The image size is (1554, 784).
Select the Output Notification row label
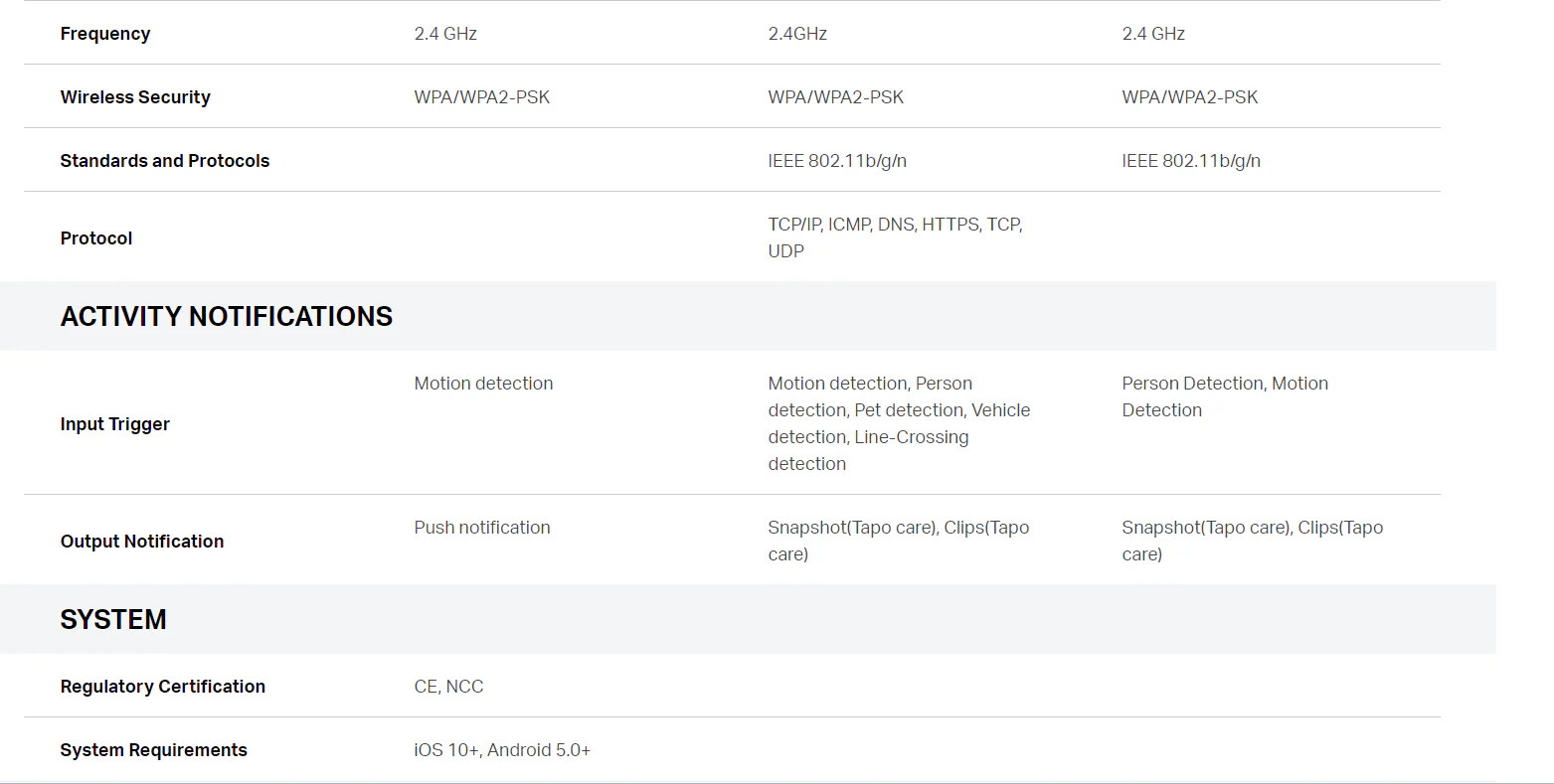[142, 542]
